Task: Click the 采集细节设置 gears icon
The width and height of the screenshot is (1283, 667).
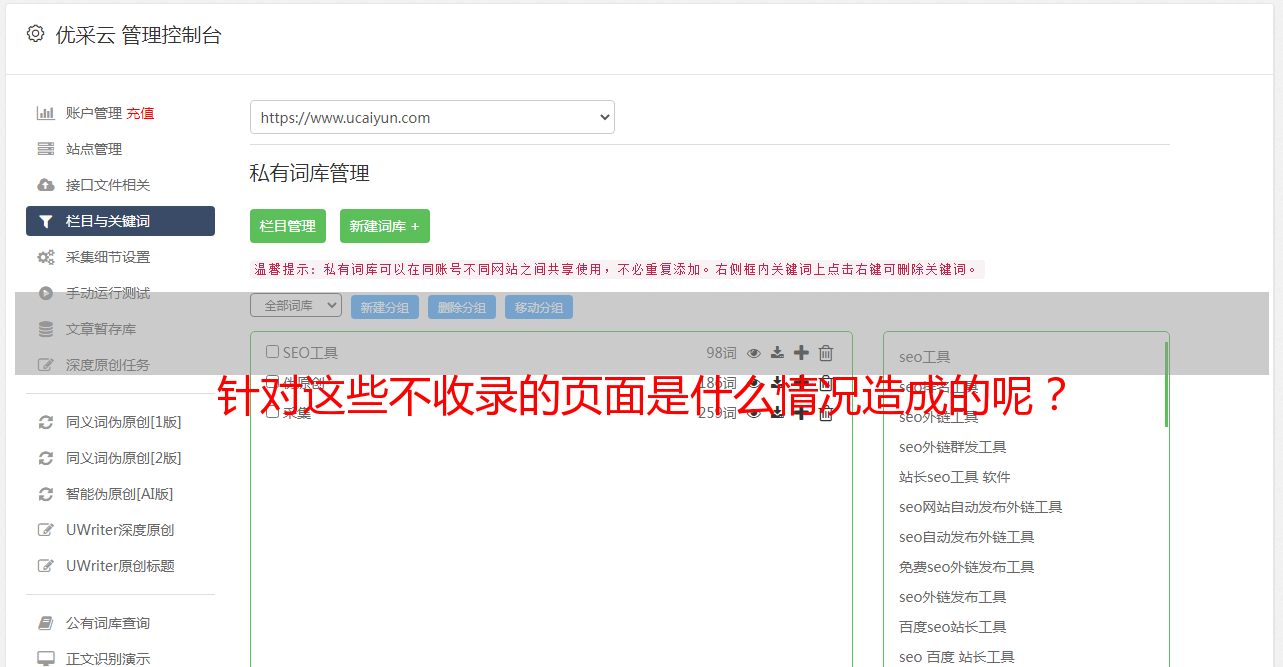Action: click(46, 257)
